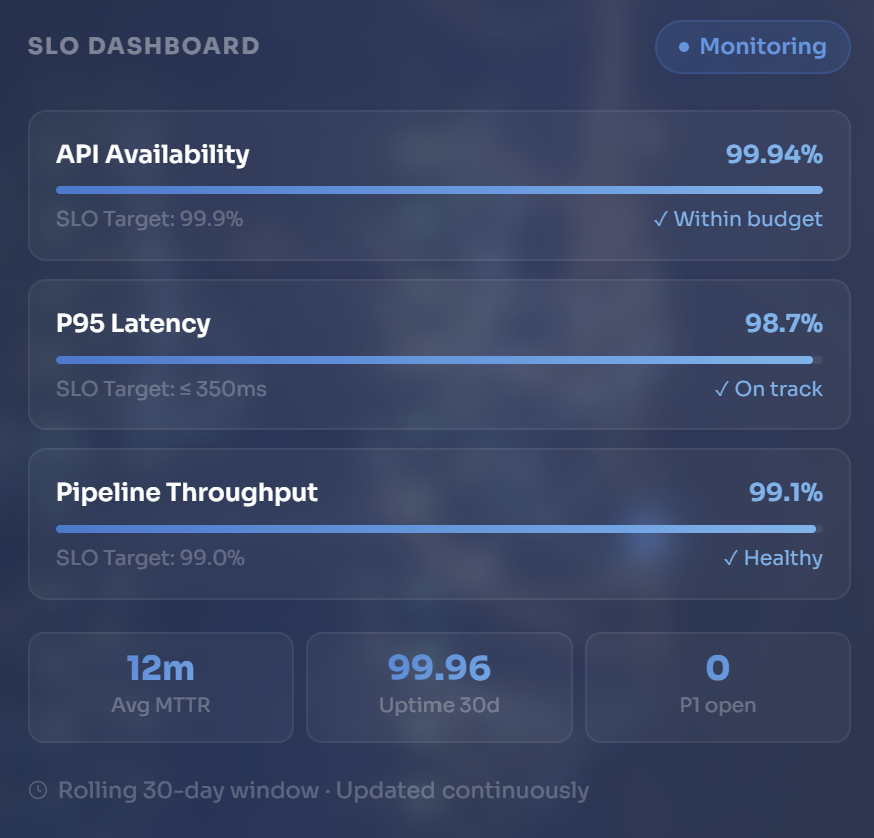Click the SLO Target ≤ 350ms label
The height and width of the screenshot is (838, 874).
[x=161, y=389]
